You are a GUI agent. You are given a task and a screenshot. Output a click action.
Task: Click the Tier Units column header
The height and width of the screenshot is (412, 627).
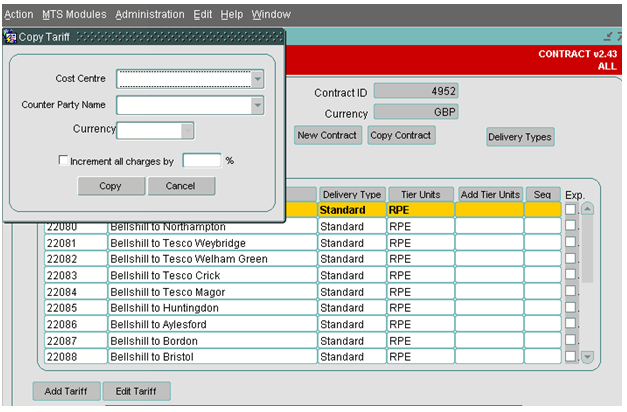[x=421, y=194]
